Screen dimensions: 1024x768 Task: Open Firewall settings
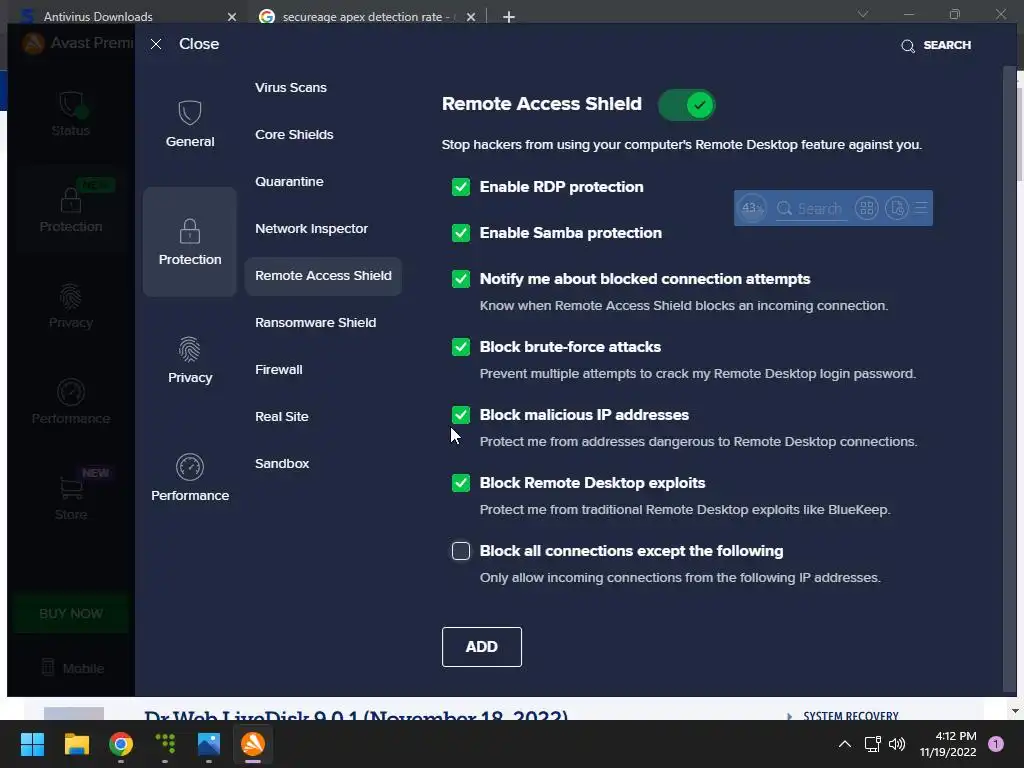click(279, 370)
